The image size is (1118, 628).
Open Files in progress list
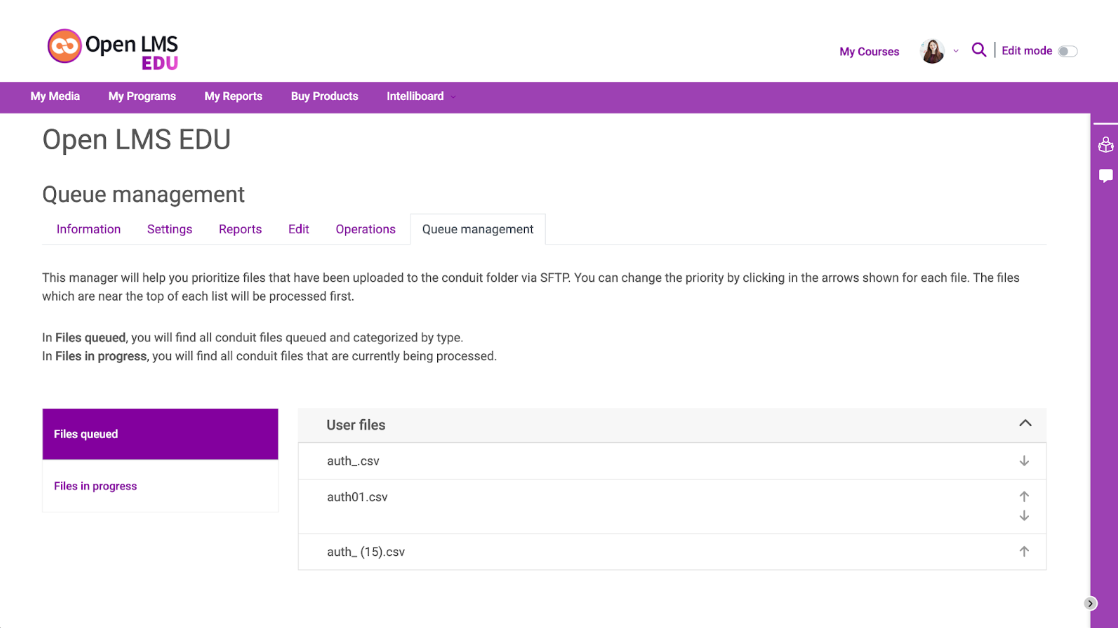pyautogui.click(x=160, y=486)
